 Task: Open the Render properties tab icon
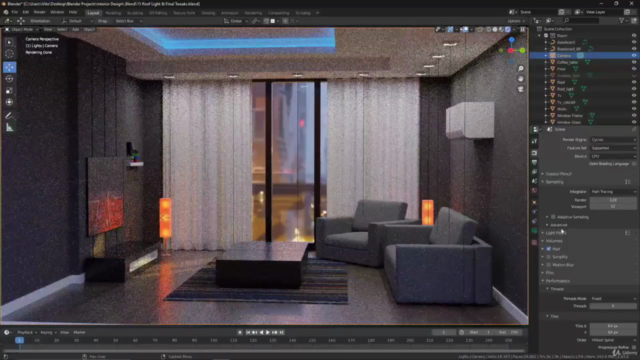(534, 153)
